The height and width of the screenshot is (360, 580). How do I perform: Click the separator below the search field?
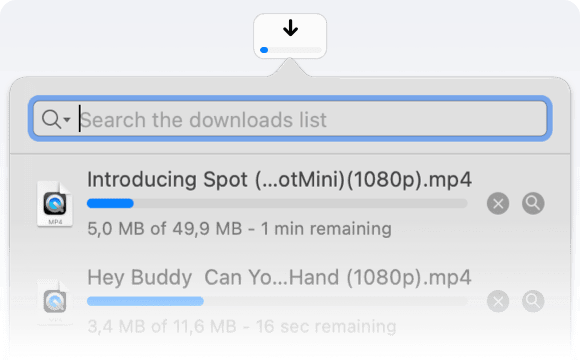pyautogui.click(x=290, y=154)
